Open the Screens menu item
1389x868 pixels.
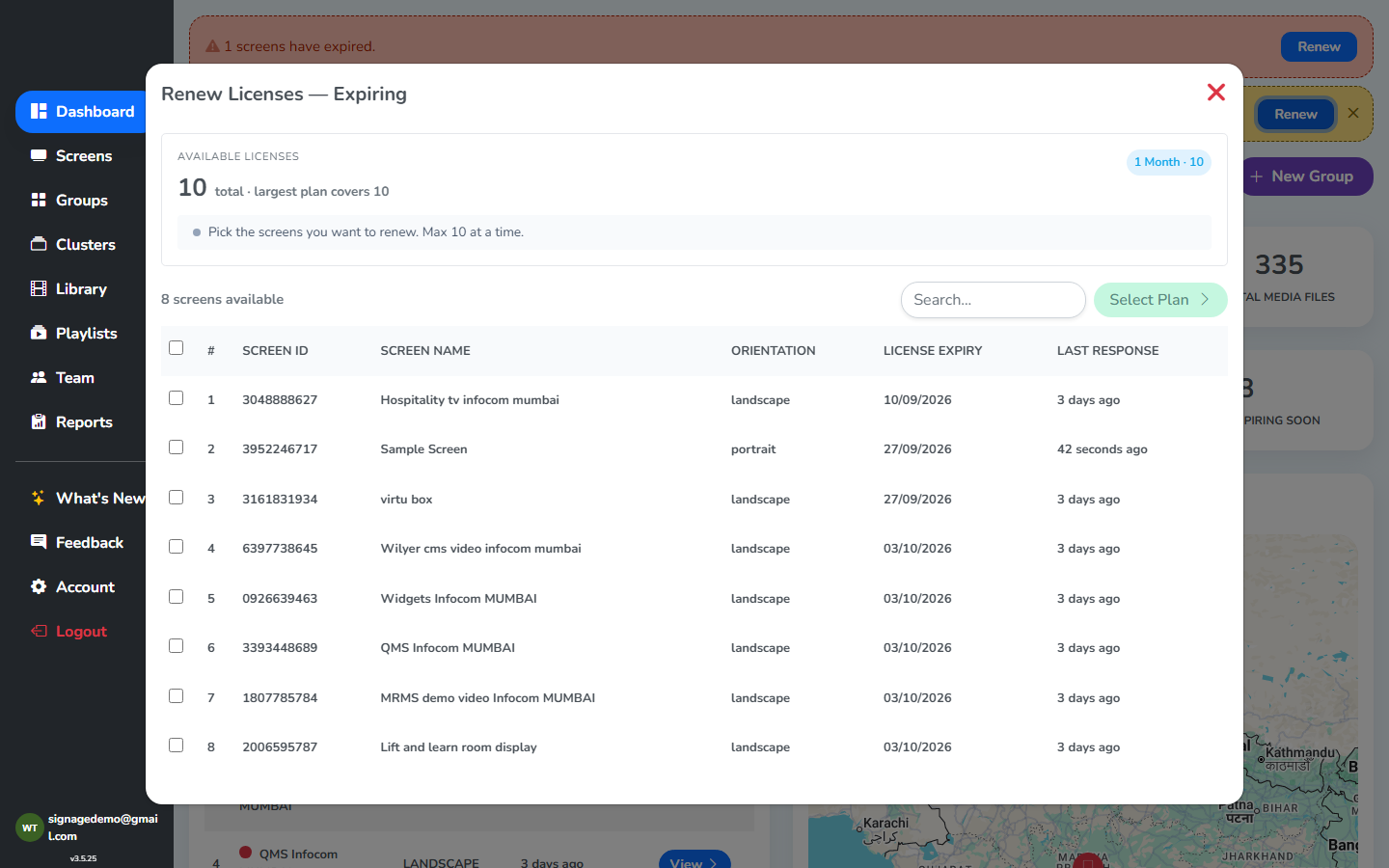(x=83, y=155)
